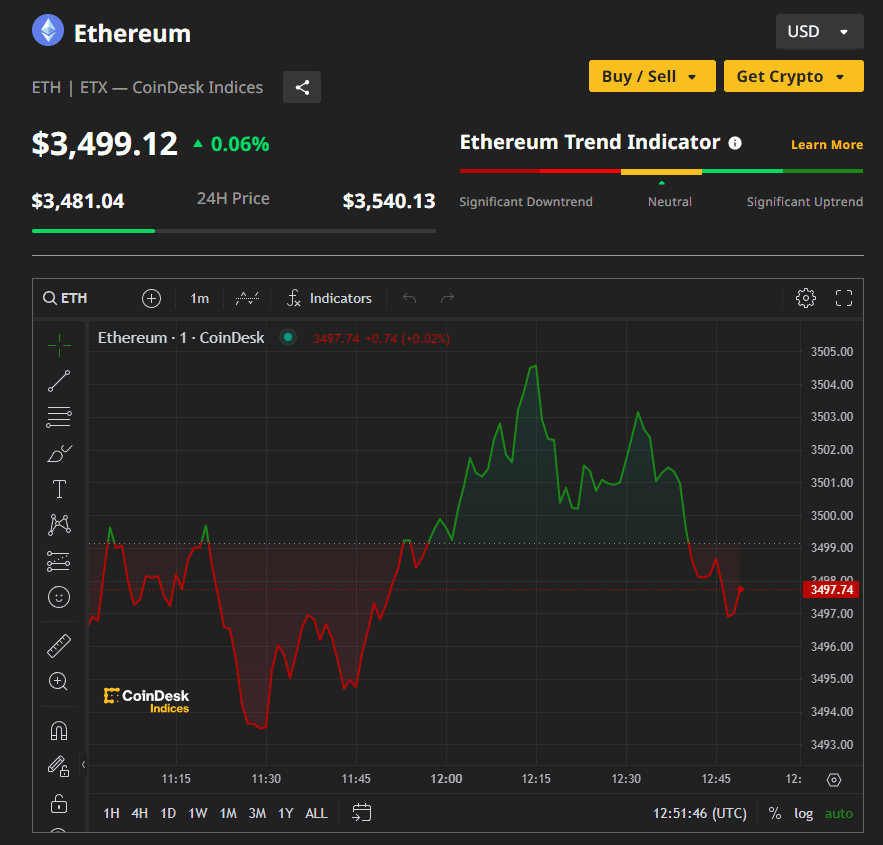Switch chart range to 1Y
The width and height of the screenshot is (883, 845).
[x=286, y=813]
